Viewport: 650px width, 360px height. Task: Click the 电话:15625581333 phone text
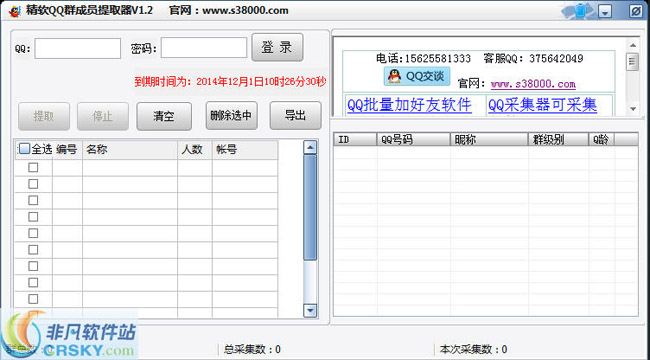coord(423,58)
